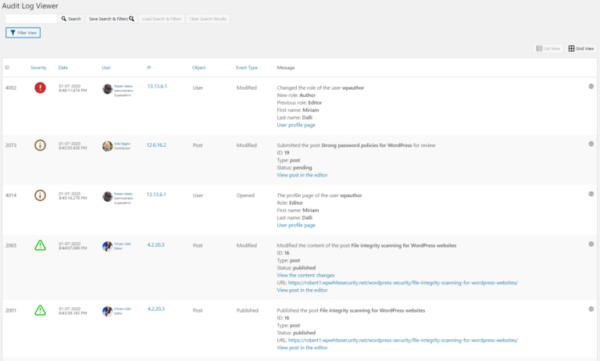This screenshot has height=361, width=600.
Task: Click the red critical severity icon for event 4002
Action: click(40, 88)
